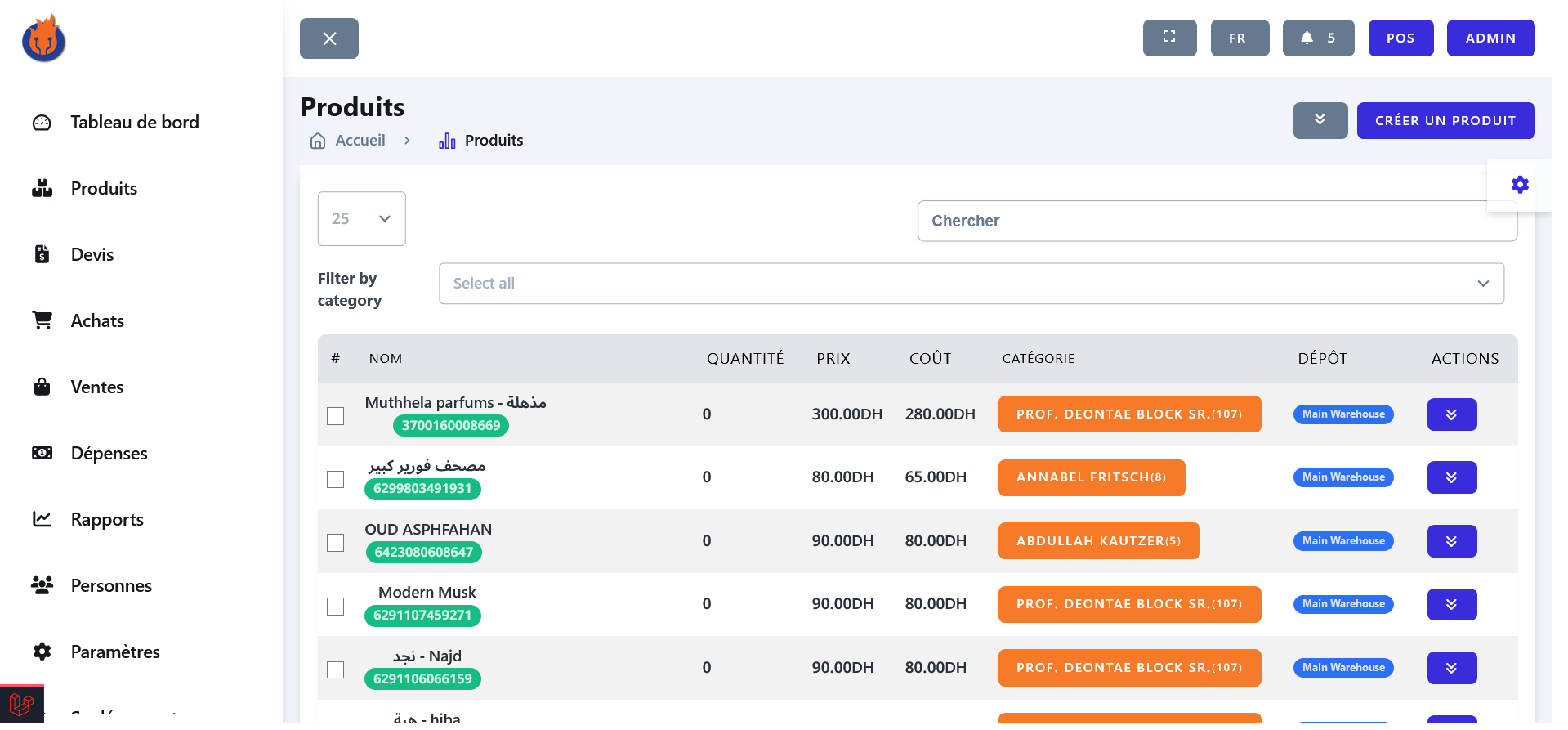Open the Laravel debug bar icon
This screenshot has width=1568, height=730.
click(21, 704)
